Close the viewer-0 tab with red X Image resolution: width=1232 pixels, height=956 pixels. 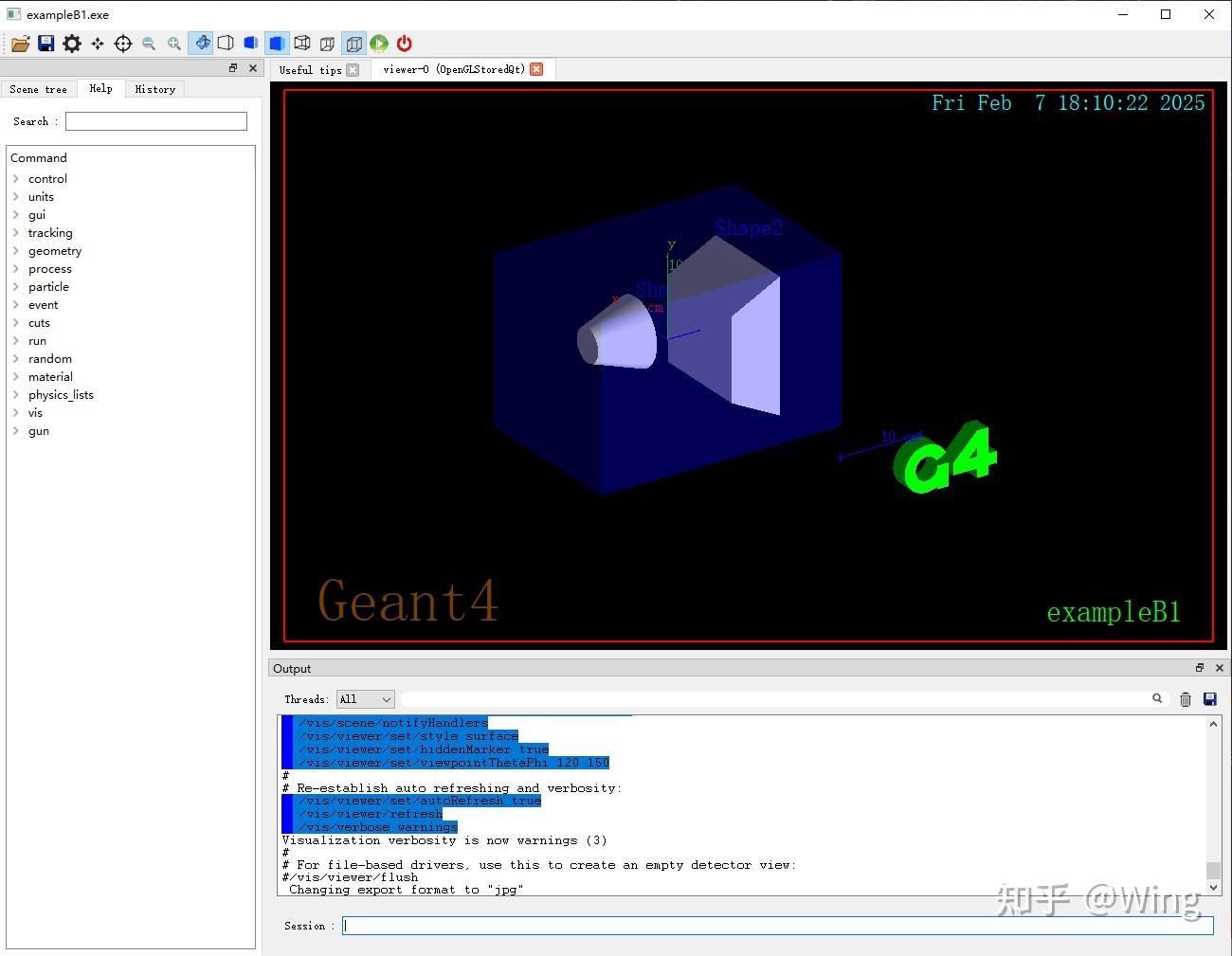point(536,69)
